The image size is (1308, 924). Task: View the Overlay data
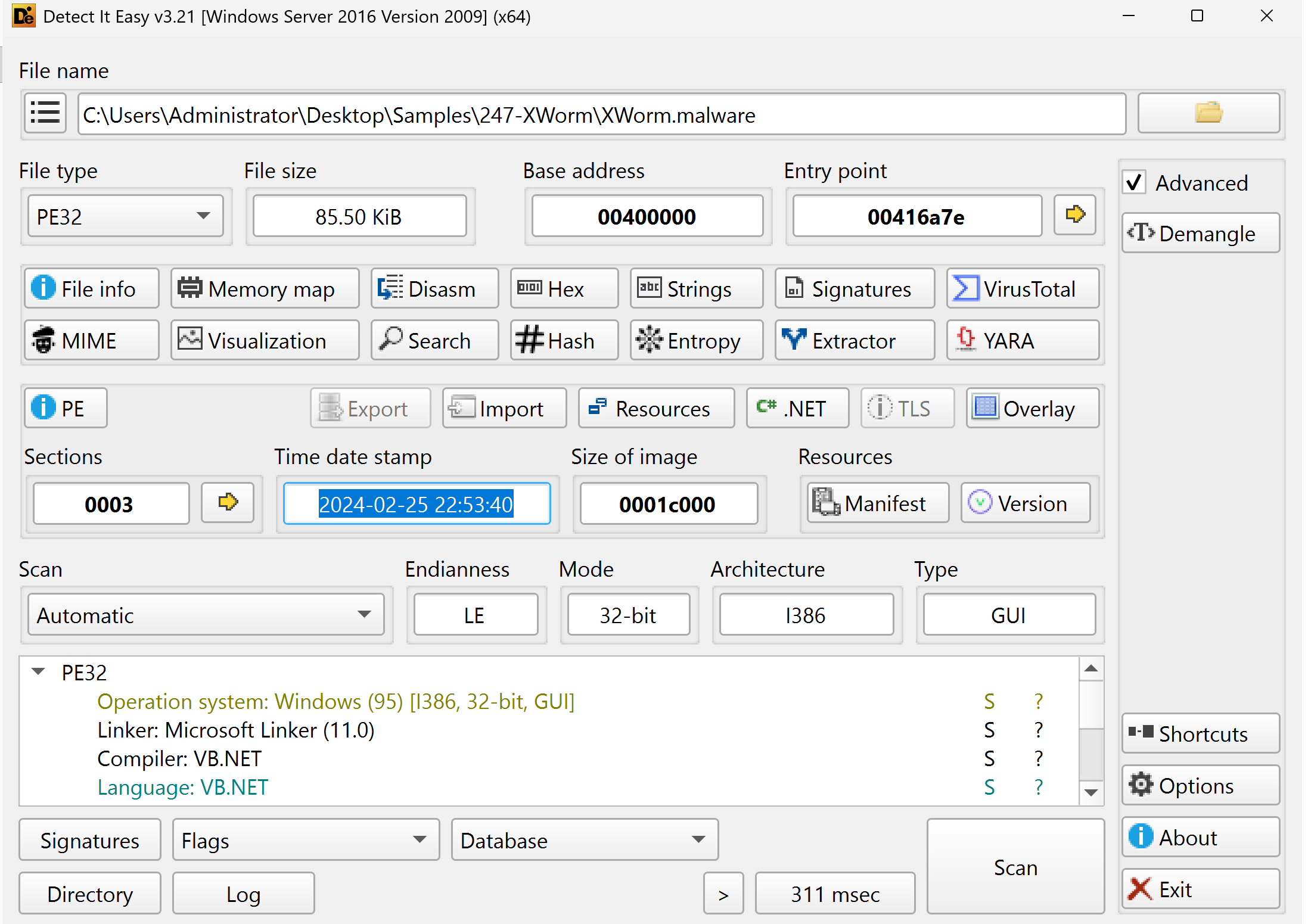[x=1032, y=409]
